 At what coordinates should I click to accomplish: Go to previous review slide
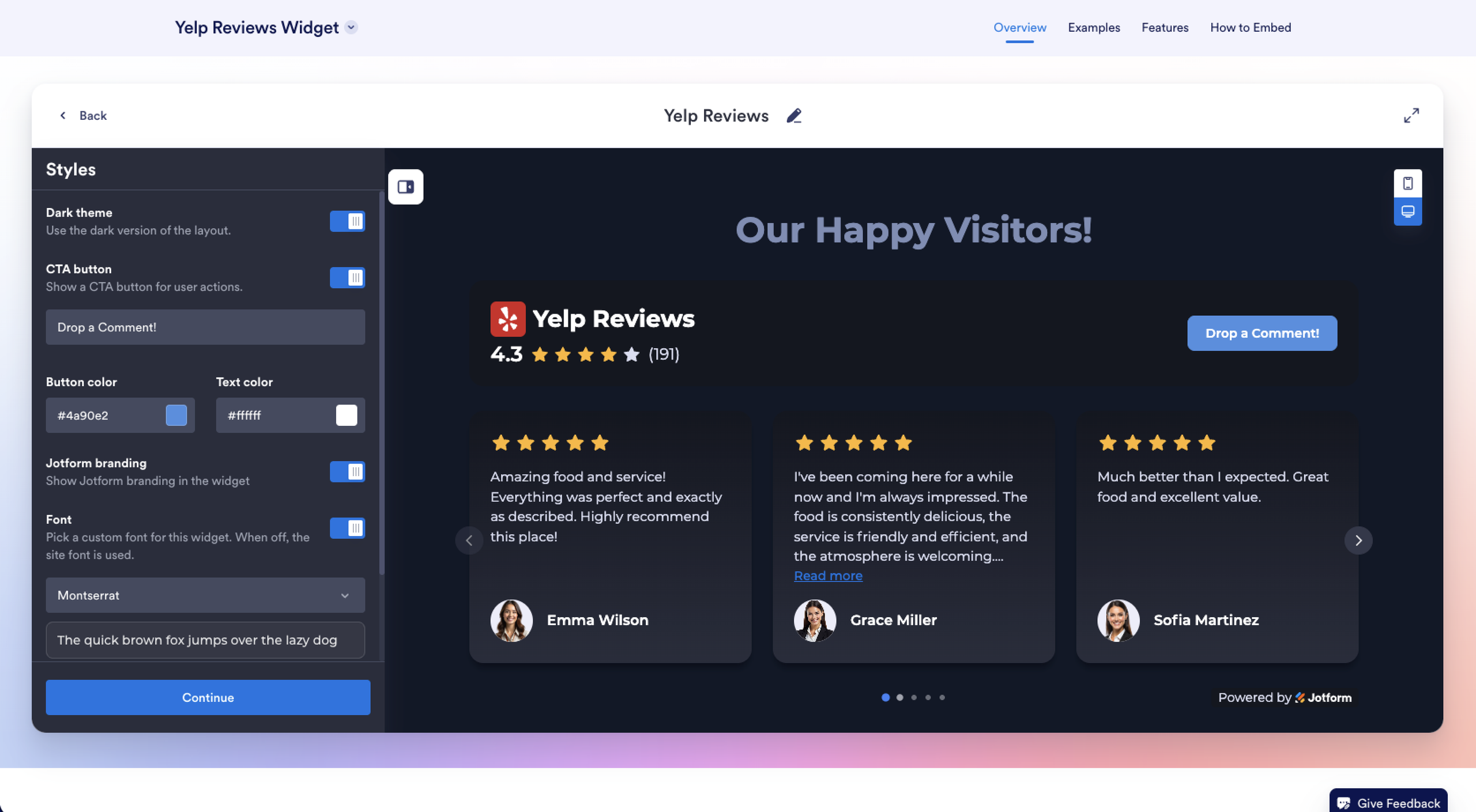pos(469,541)
